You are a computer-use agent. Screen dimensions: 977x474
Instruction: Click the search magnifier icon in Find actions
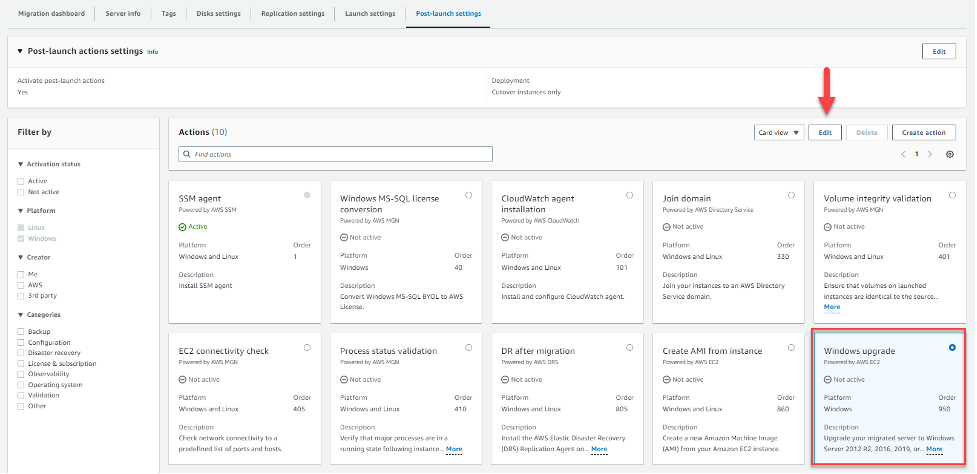tap(185, 154)
